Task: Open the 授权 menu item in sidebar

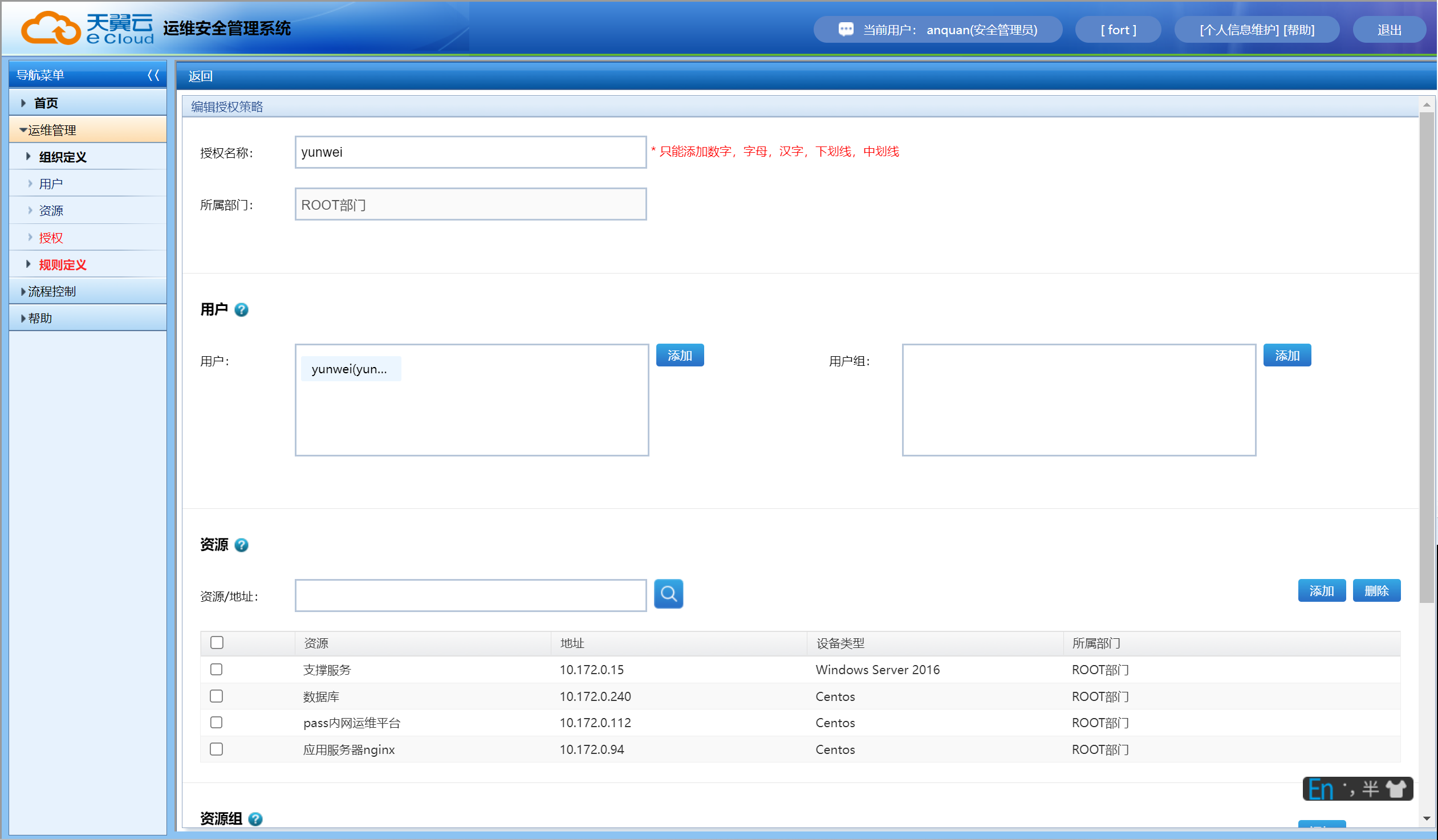Action: click(51, 238)
